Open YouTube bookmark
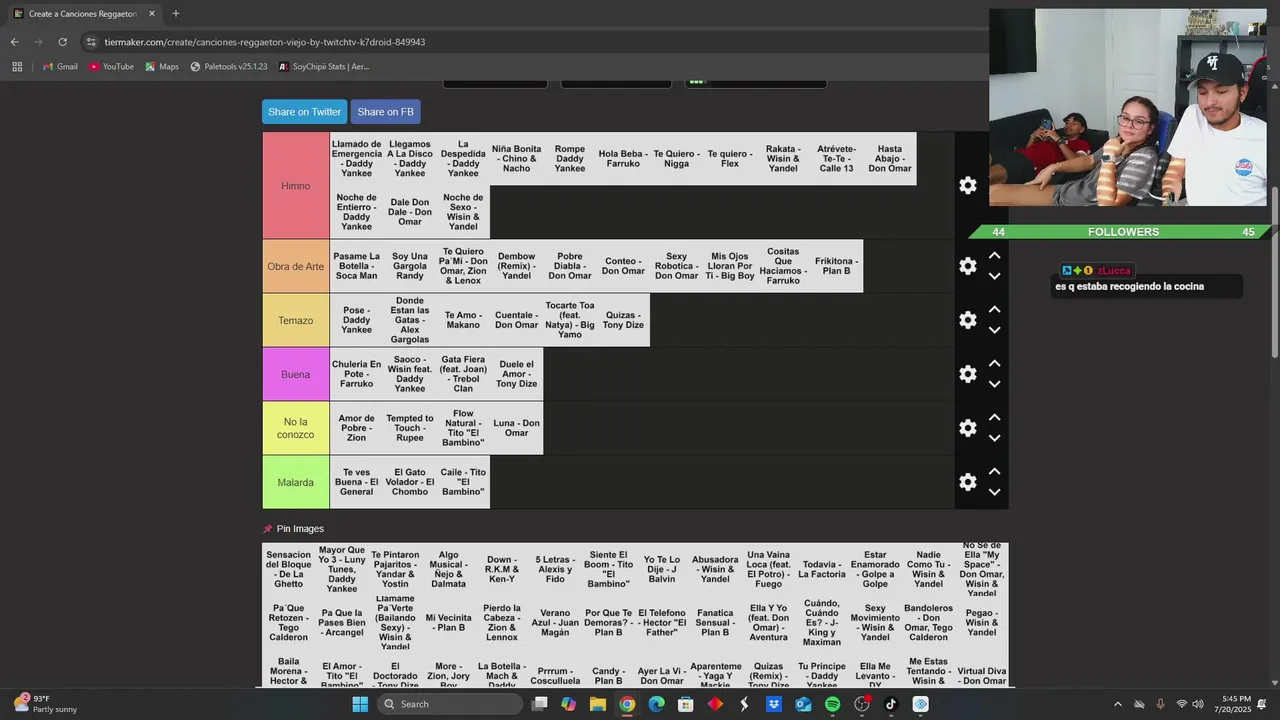The image size is (1280, 720). coord(111,67)
